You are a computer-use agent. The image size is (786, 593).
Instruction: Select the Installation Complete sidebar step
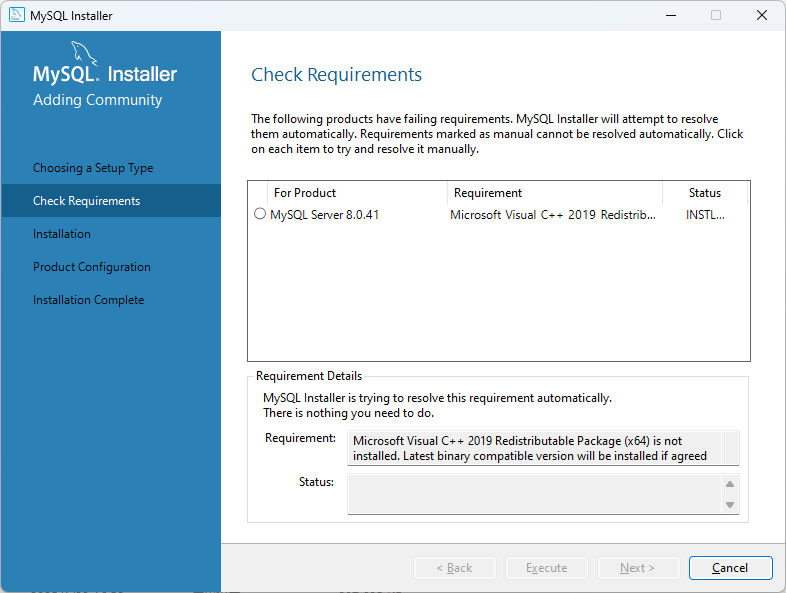point(88,300)
